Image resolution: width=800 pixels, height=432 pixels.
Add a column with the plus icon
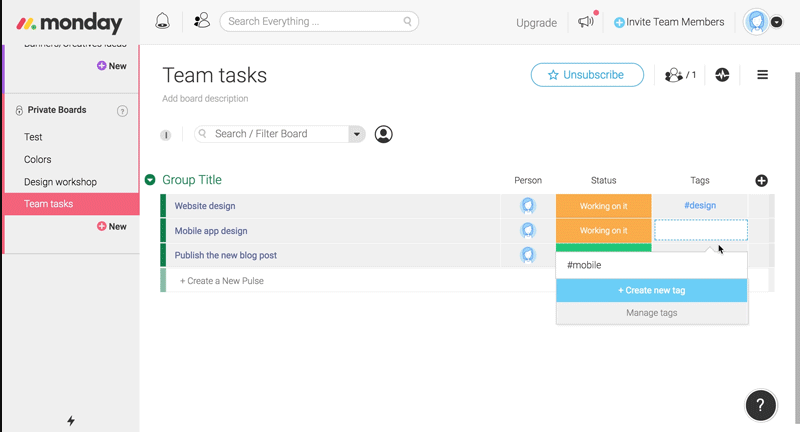761,181
